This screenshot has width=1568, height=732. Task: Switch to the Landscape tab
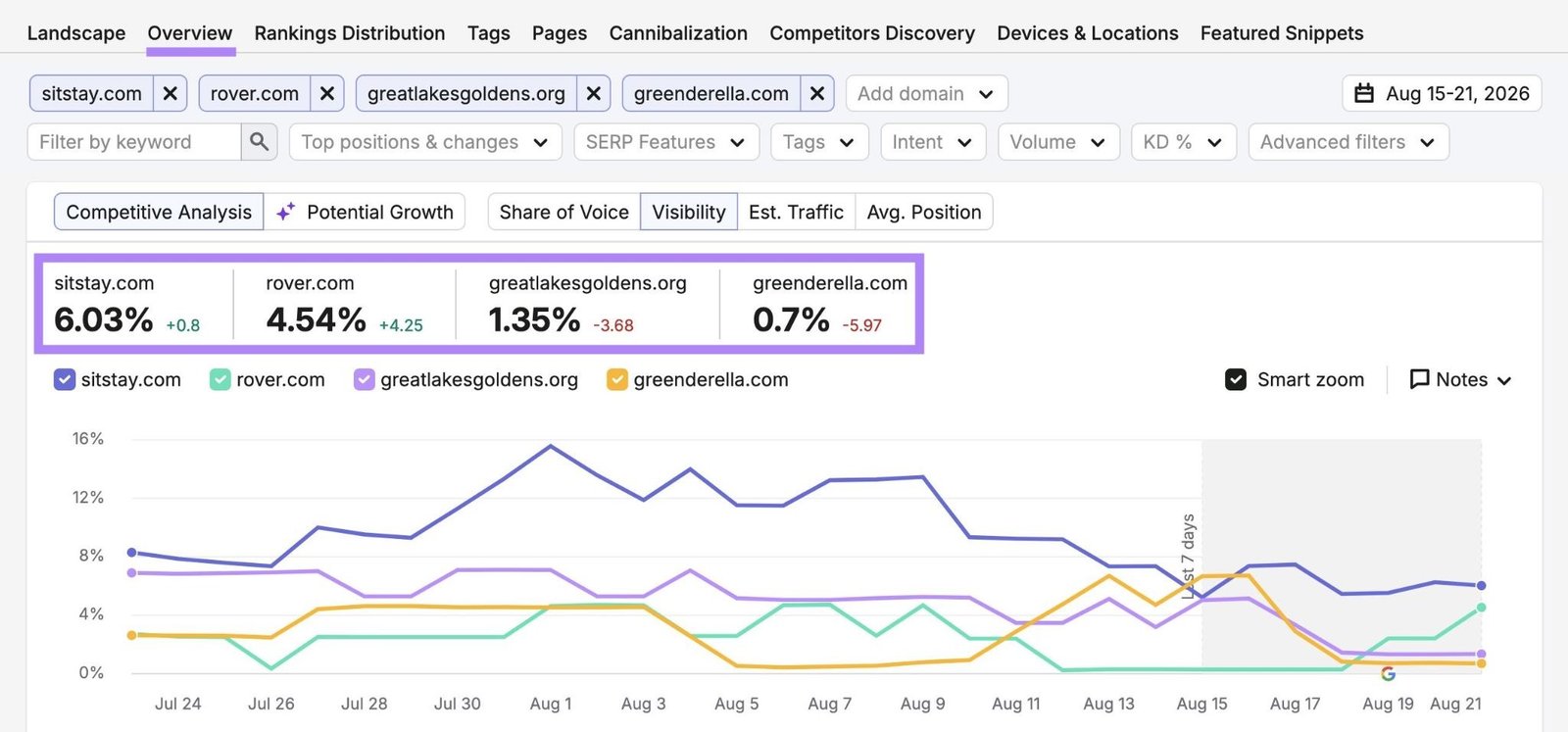point(76,33)
